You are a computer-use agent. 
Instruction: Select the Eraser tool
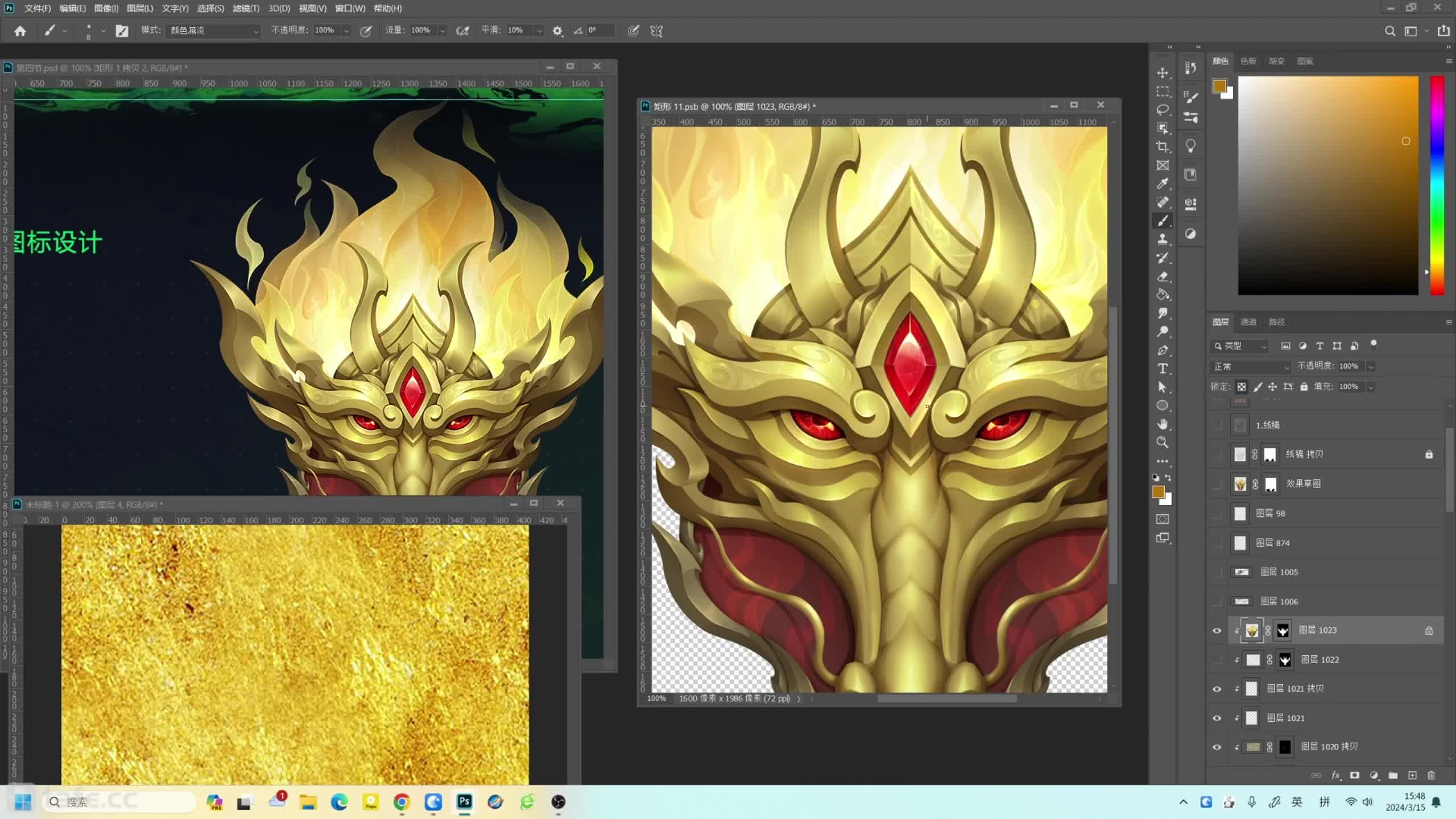point(1163,276)
